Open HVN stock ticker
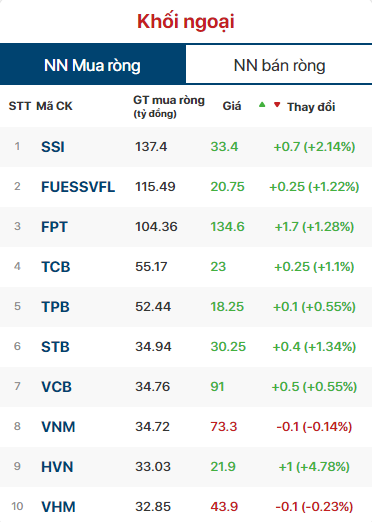Image resolution: width=372 pixels, height=522 pixels. click(x=57, y=467)
